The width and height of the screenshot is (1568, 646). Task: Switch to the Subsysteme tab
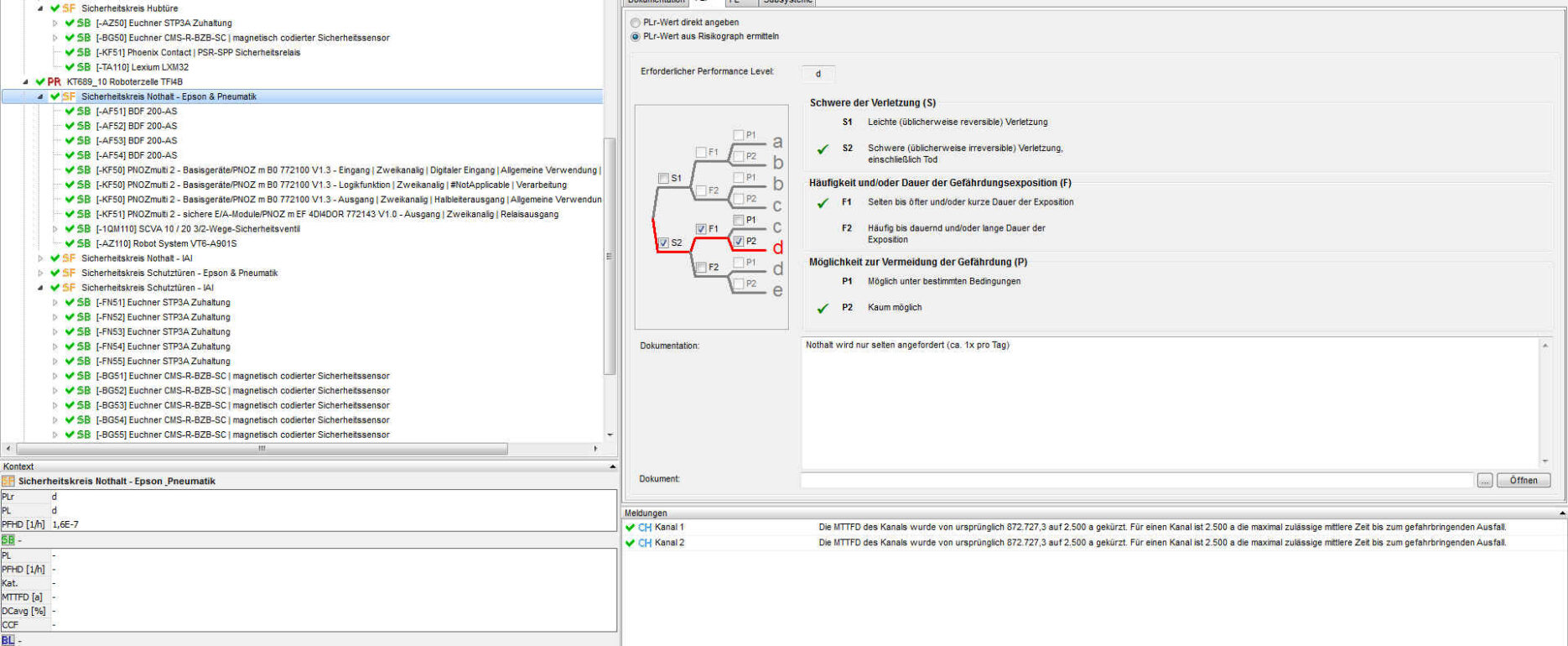(787, 2)
